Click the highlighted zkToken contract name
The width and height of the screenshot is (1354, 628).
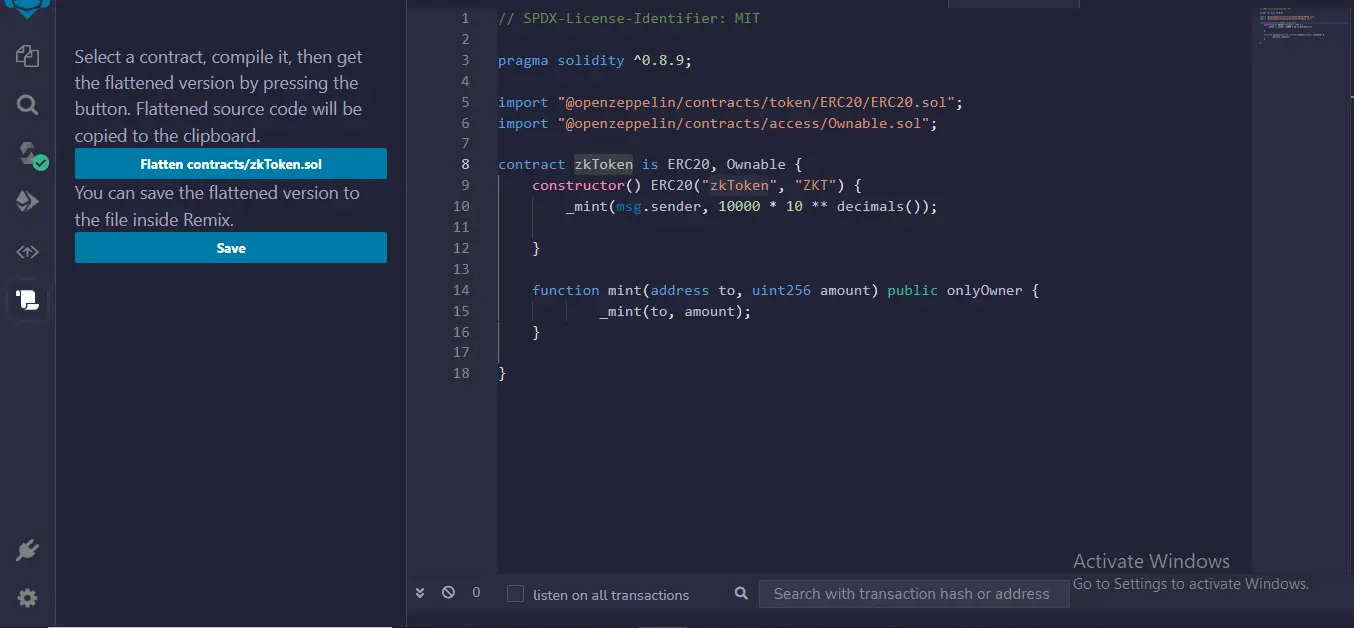pyautogui.click(x=603, y=164)
